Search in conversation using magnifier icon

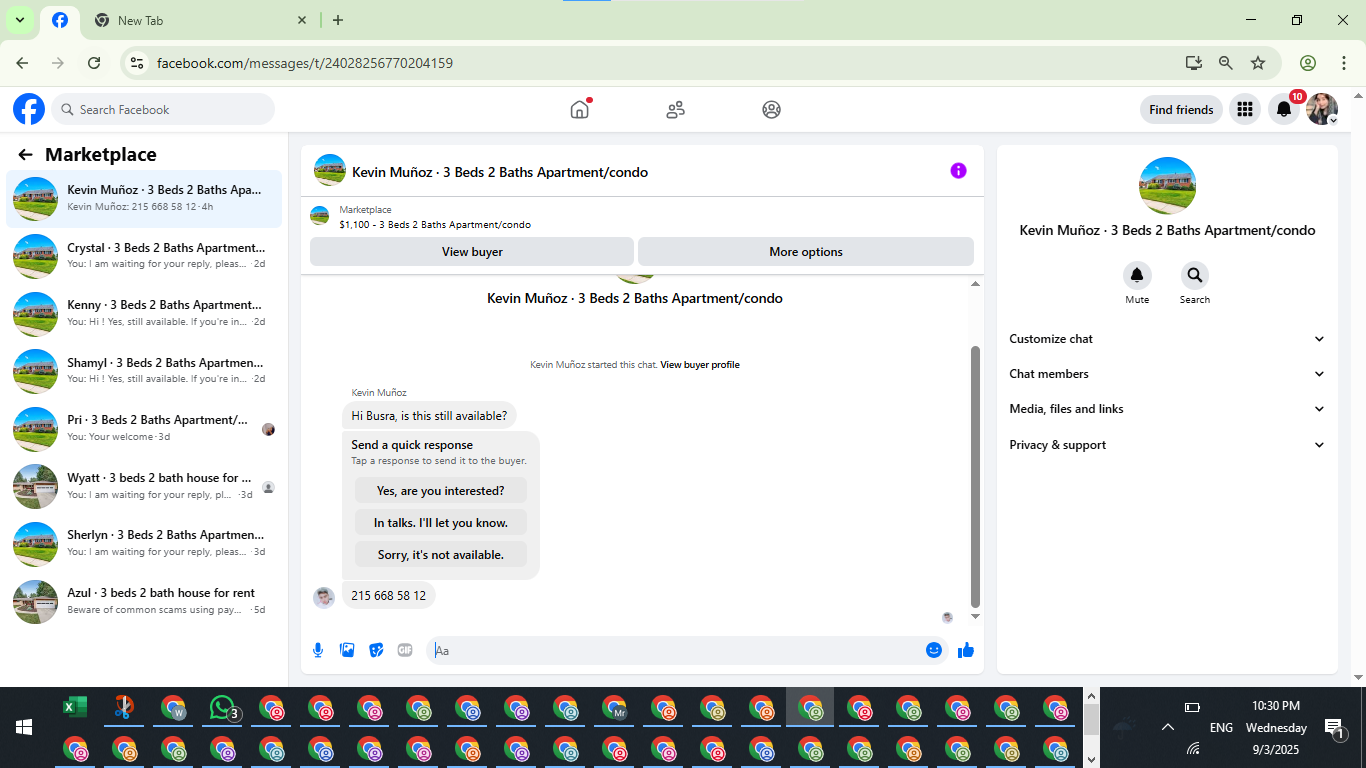pyautogui.click(x=1194, y=275)
